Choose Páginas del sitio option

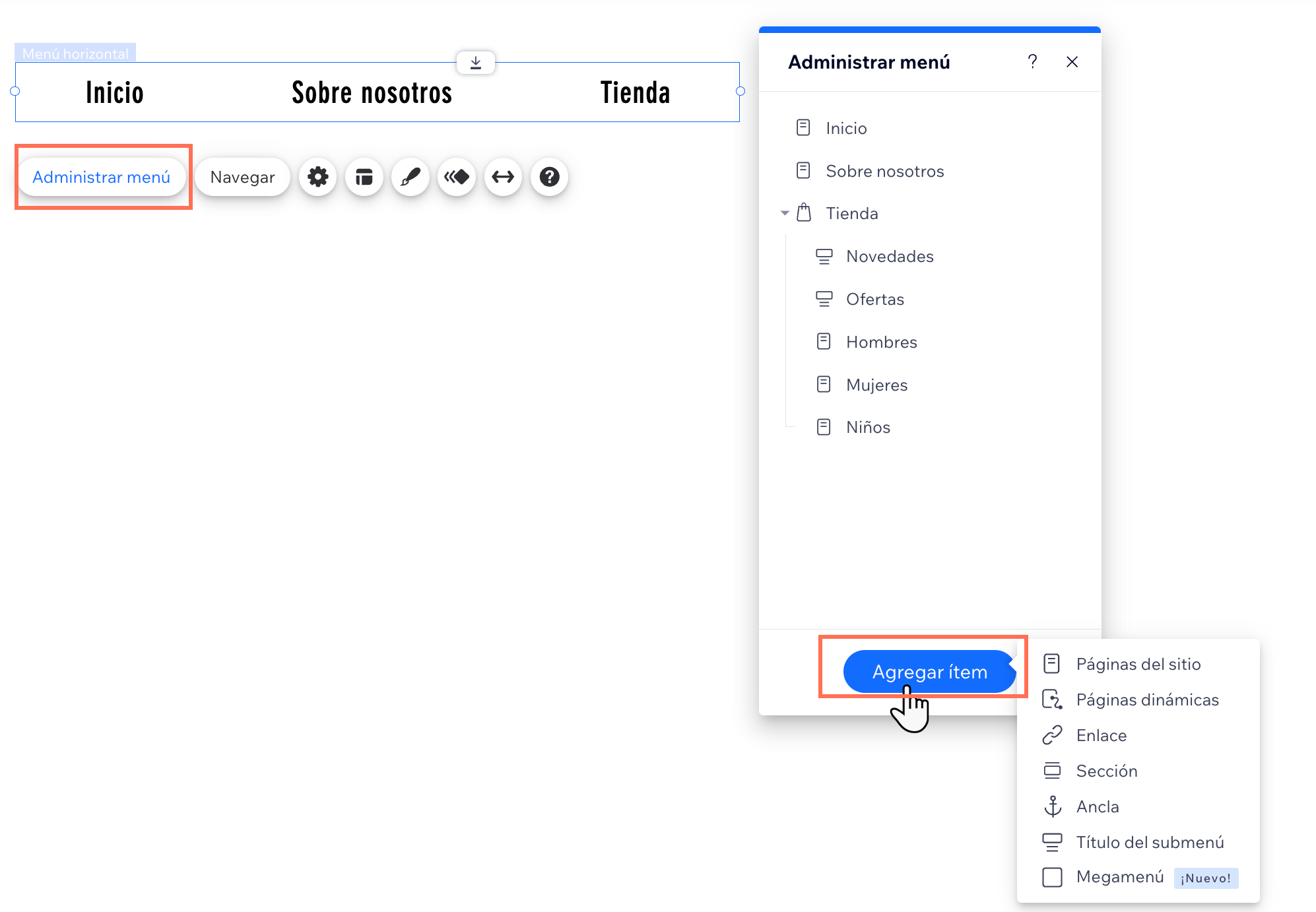1138,664
